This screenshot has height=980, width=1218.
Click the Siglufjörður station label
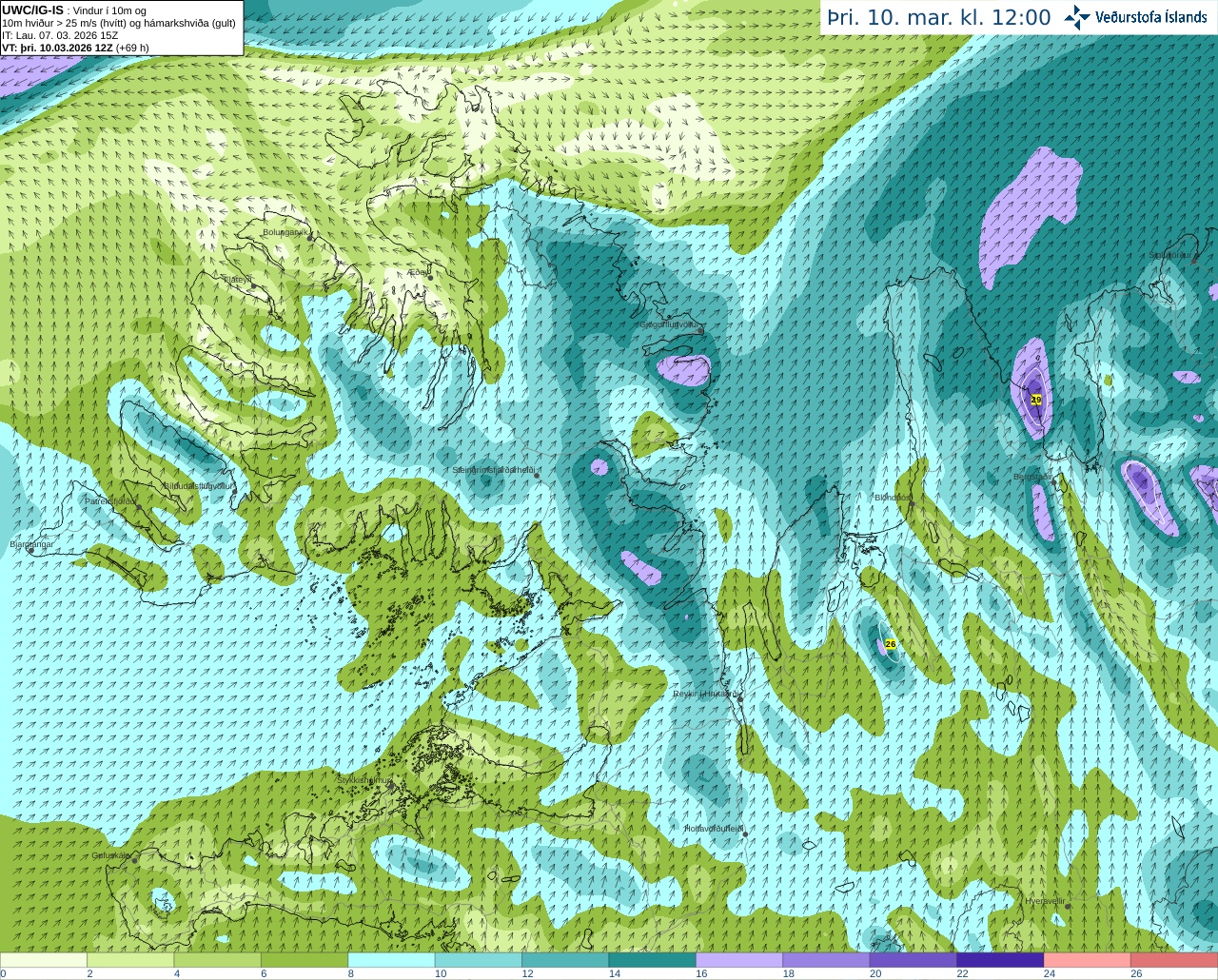(x=1169, y=255)
